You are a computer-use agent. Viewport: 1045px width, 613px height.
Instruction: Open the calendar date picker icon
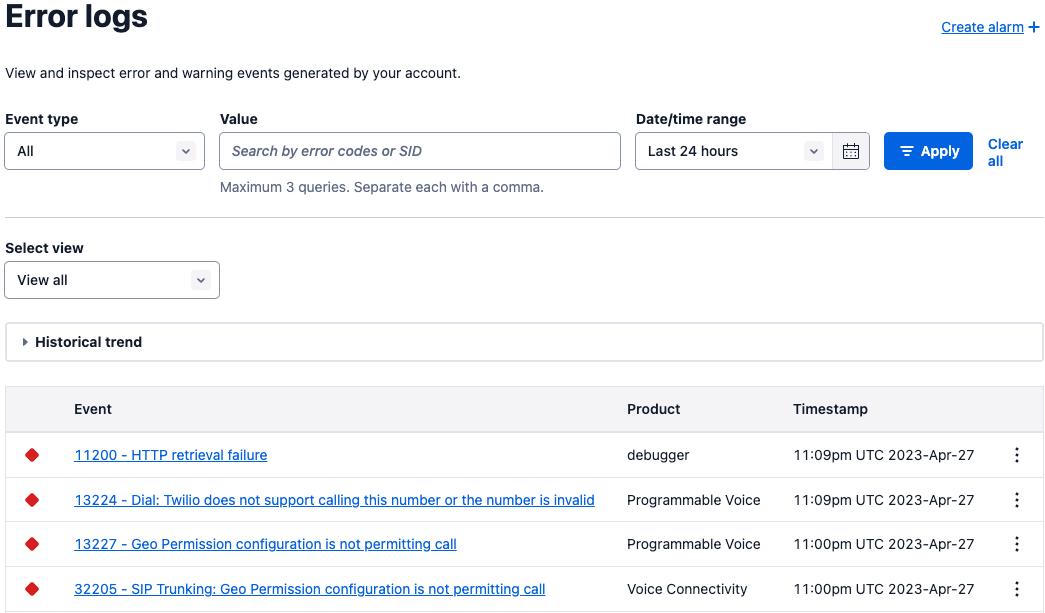pos(850,150)
